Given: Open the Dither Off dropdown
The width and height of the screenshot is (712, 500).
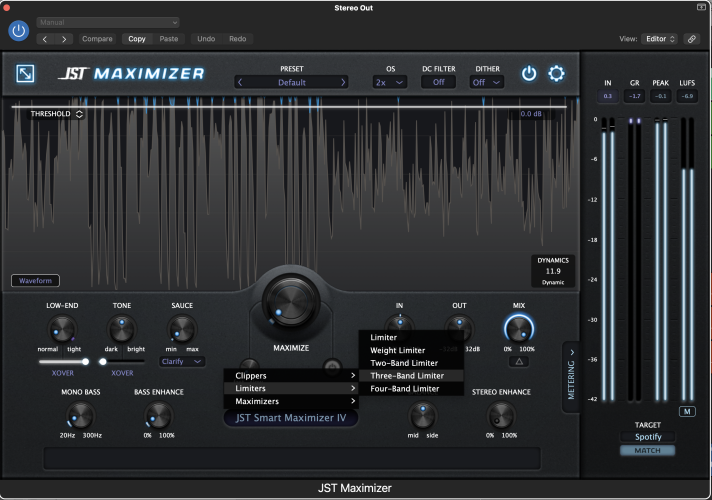Looking at the screenshot, I should click(x=486, y=82).
